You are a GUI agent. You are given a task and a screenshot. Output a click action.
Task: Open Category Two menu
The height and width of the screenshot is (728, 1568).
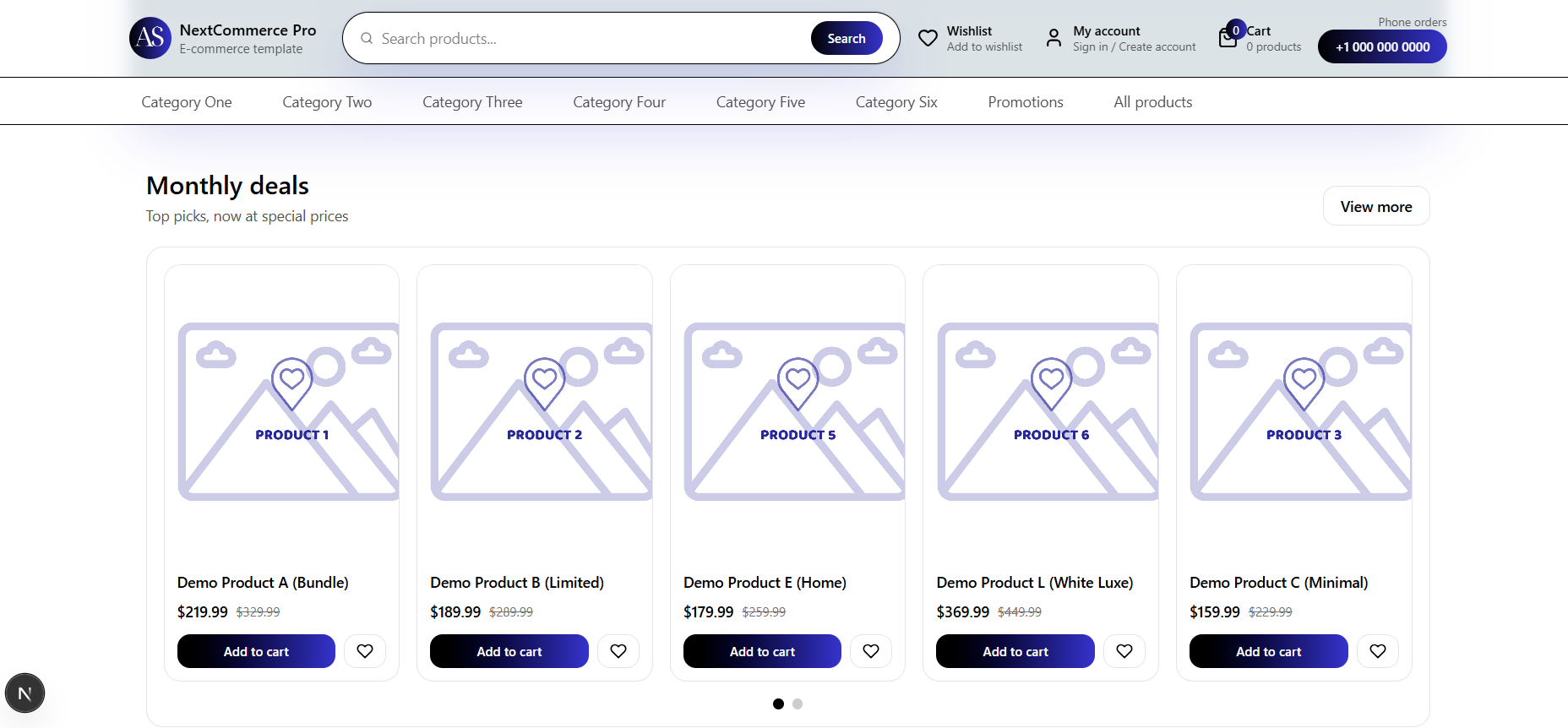[x=327, y=102]
